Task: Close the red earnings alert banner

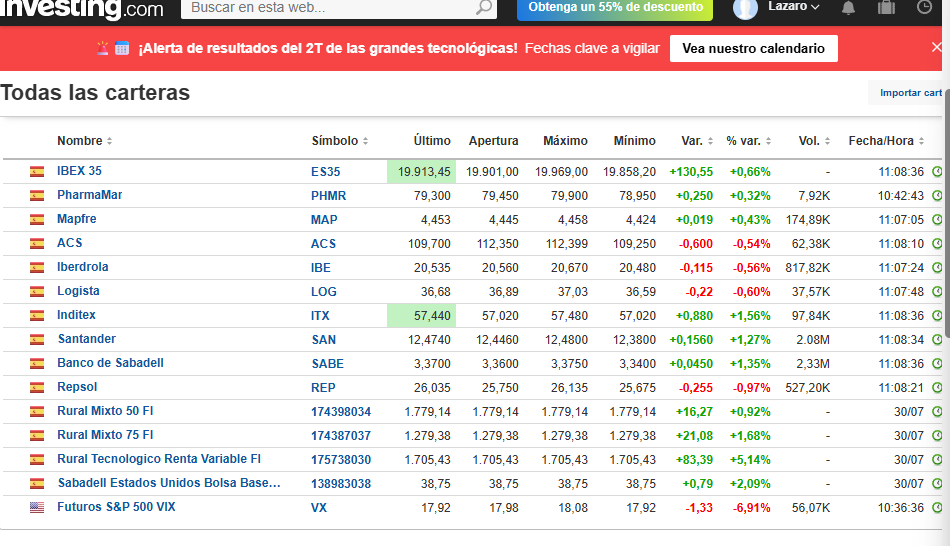Action: click(x=937, y=47)
